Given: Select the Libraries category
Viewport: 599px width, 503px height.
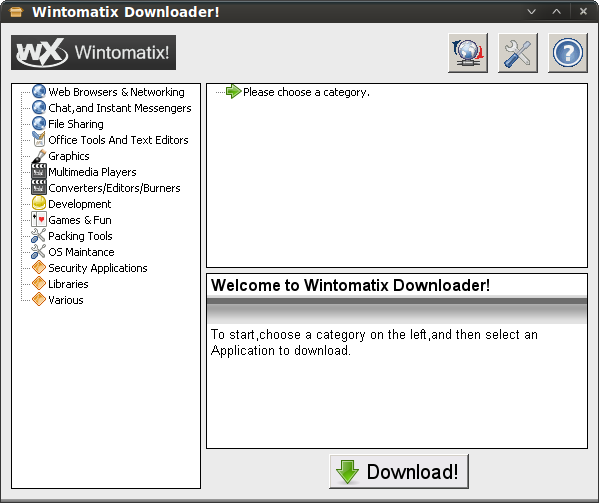Looking at the screenshot, I should 68,285.
